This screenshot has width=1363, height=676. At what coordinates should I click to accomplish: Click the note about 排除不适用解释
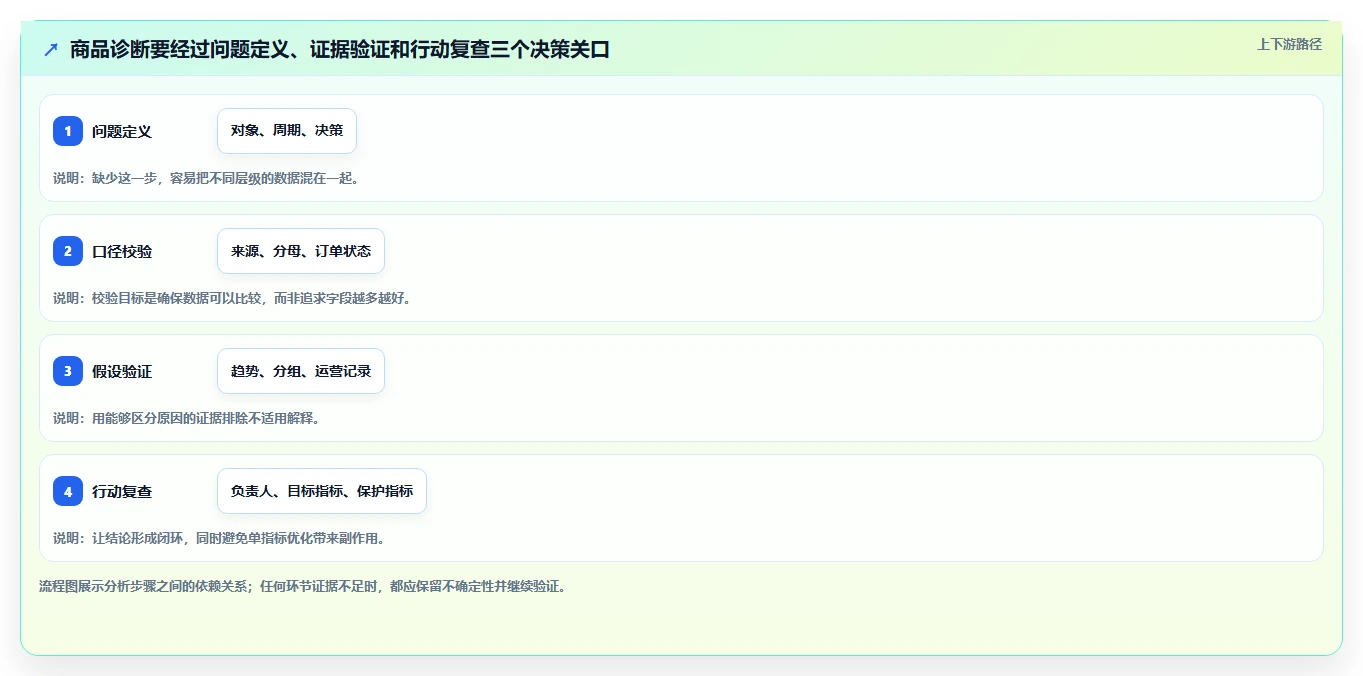[x=186, y=418]
